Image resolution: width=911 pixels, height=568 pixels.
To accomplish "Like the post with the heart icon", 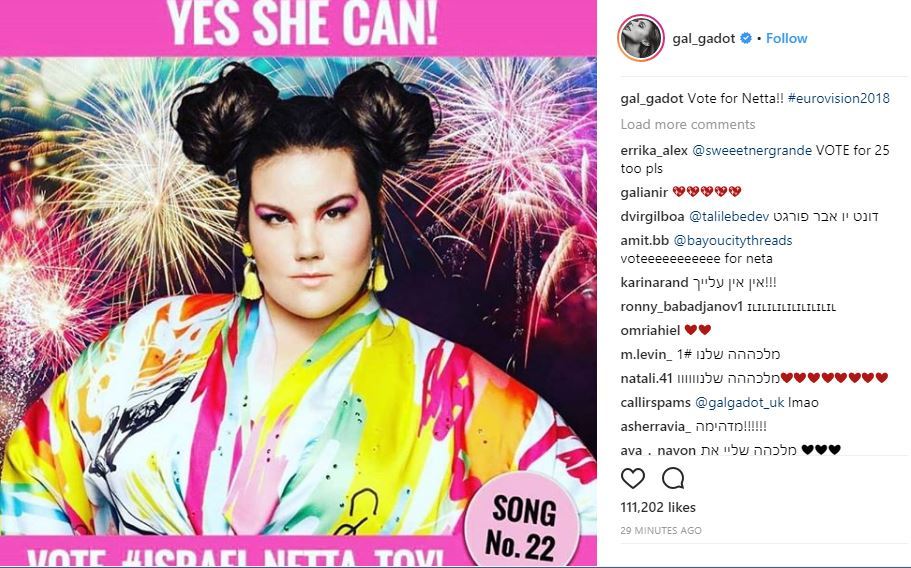I will (633, 479).
